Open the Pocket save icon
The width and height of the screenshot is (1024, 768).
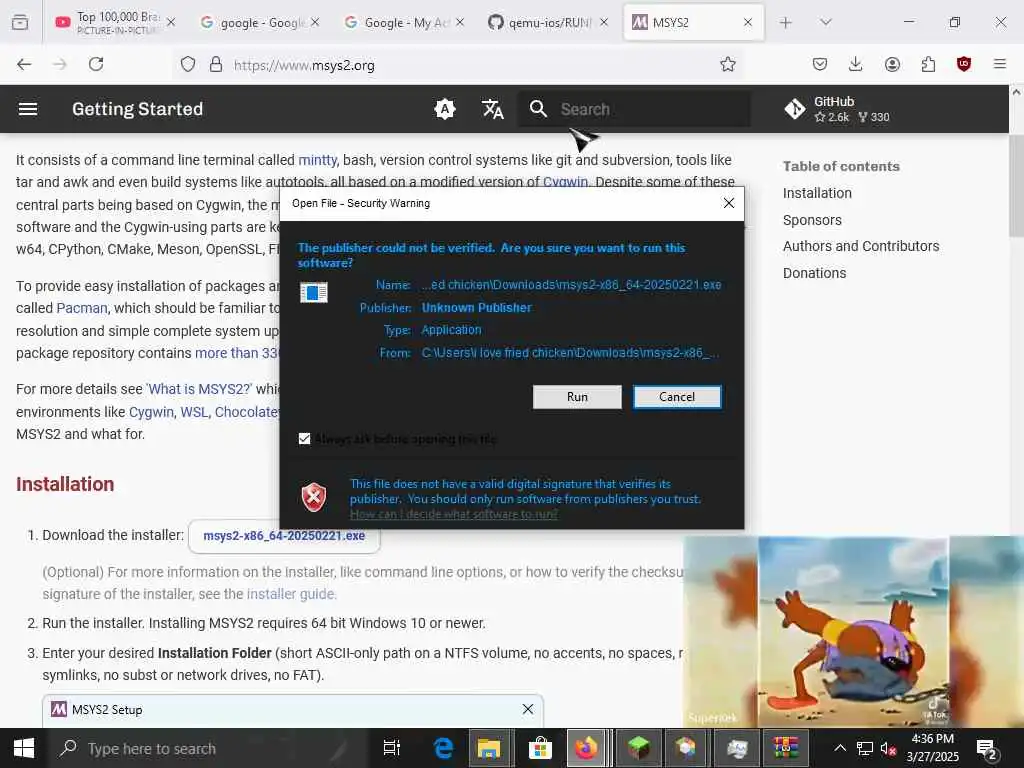pyautogui.click(x=820, y=65)
